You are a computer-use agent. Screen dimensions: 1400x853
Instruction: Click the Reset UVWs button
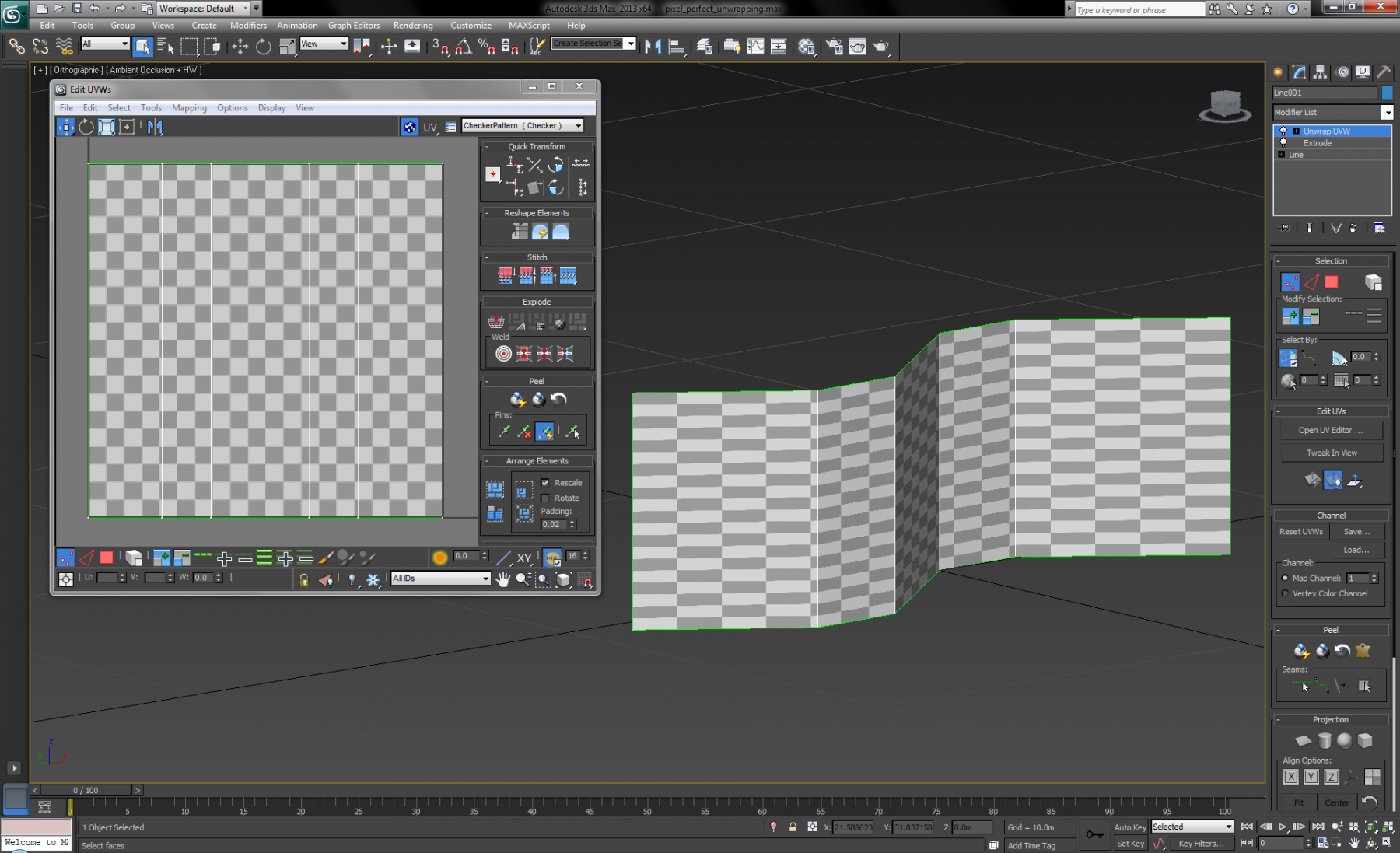[x=1300, y=531]
